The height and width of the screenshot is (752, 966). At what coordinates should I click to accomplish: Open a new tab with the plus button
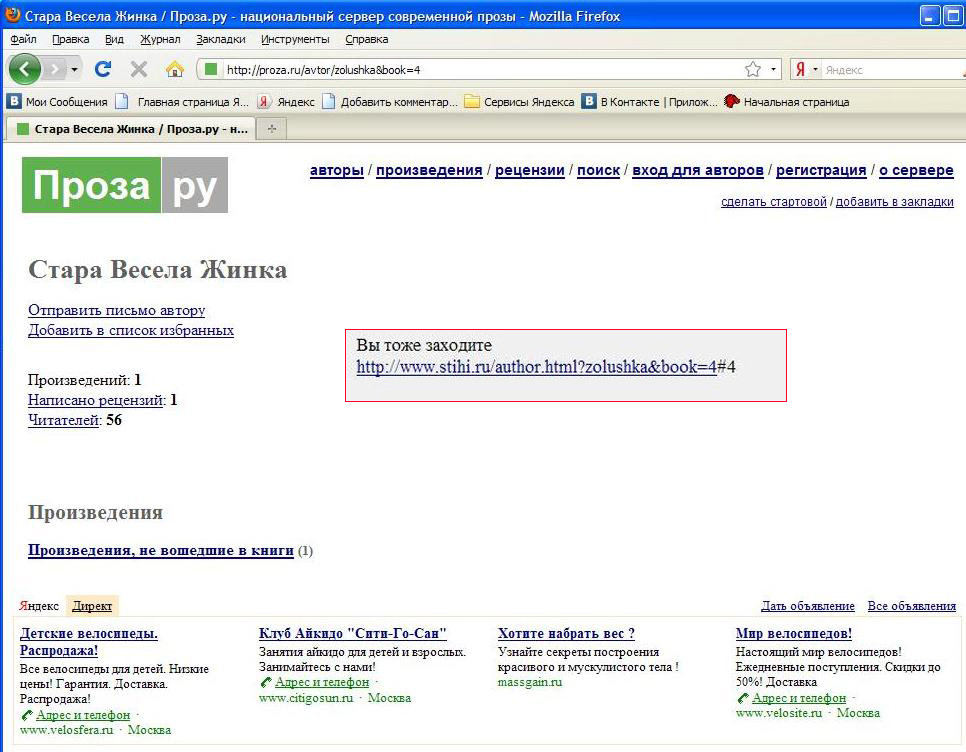click(272, 129)
